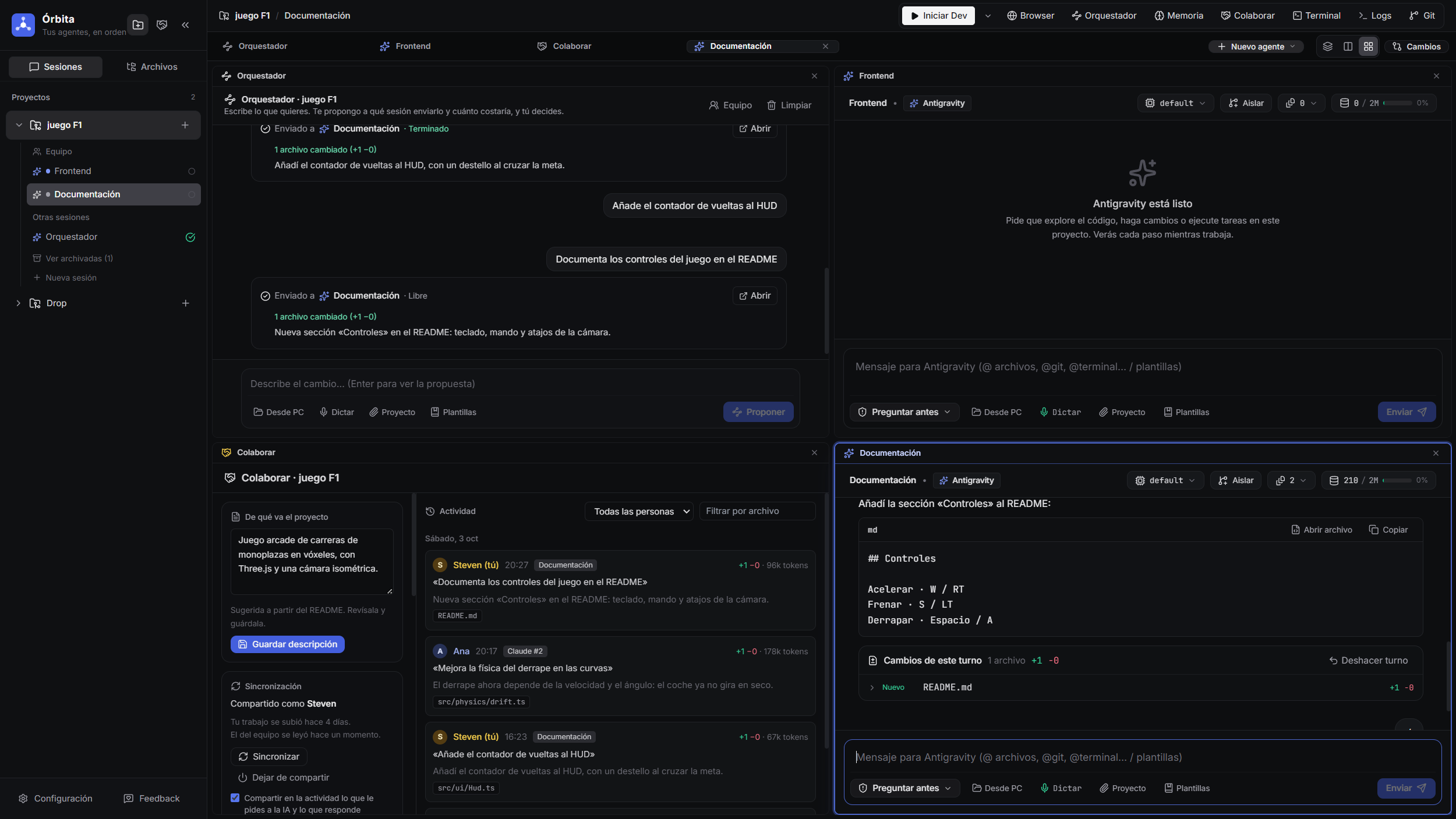This screenshot has width=1456, height=819.
Task: Click Sincronizar button
Action: 269,757
